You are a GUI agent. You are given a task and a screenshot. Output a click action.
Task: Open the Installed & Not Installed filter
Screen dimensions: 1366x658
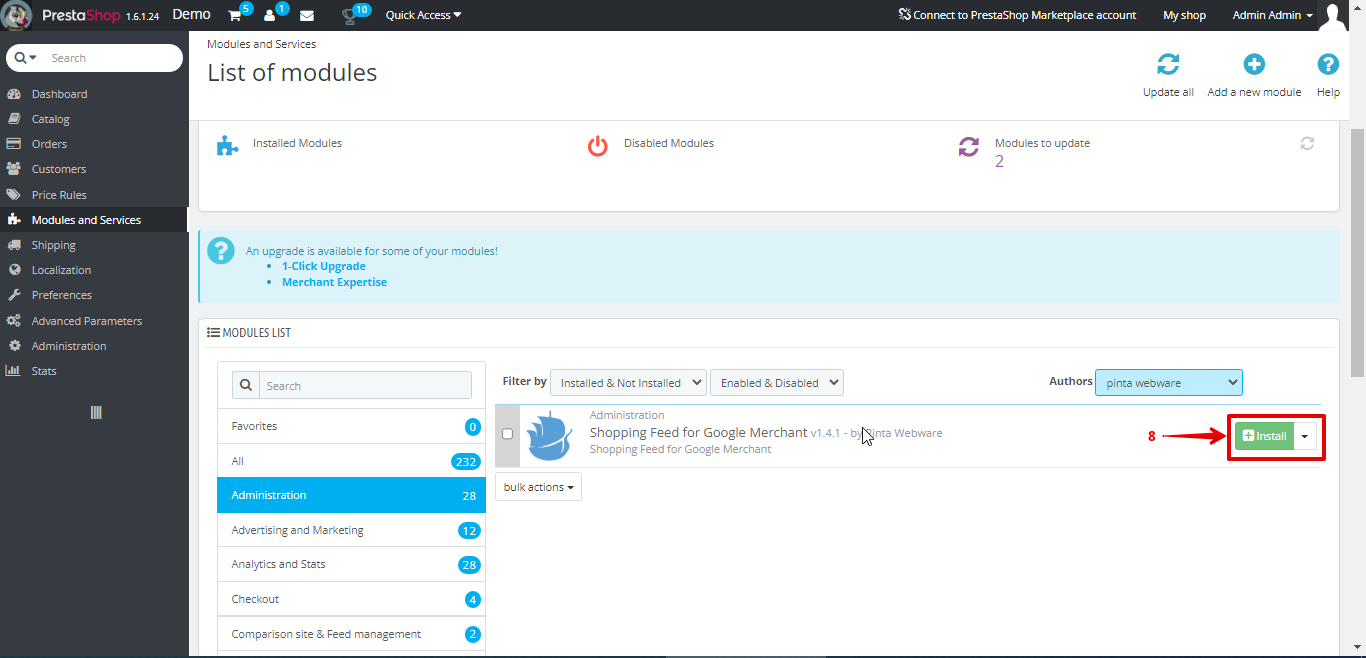point(628,383)
